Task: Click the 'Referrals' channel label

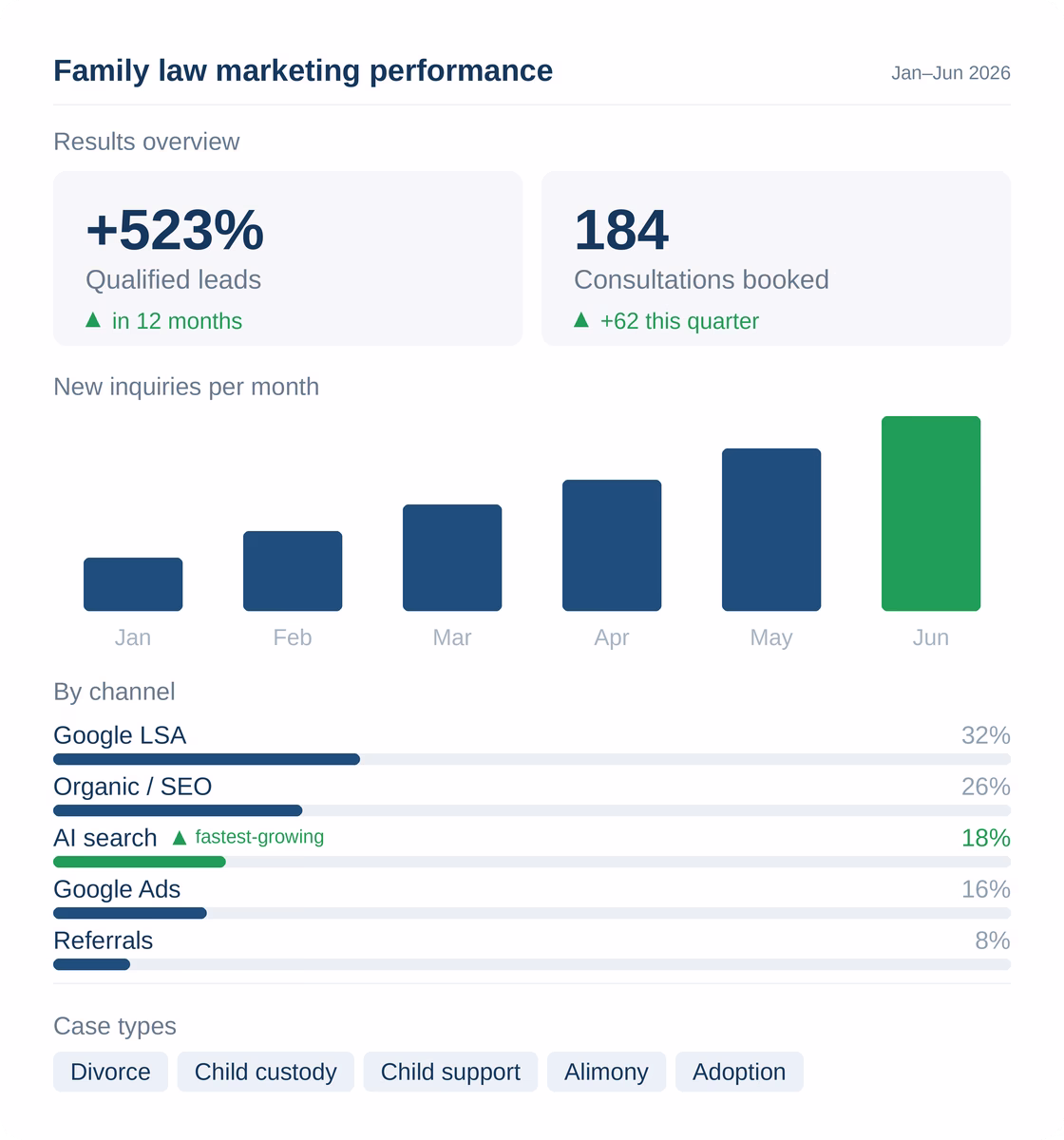Action: (x=103, y=940)
